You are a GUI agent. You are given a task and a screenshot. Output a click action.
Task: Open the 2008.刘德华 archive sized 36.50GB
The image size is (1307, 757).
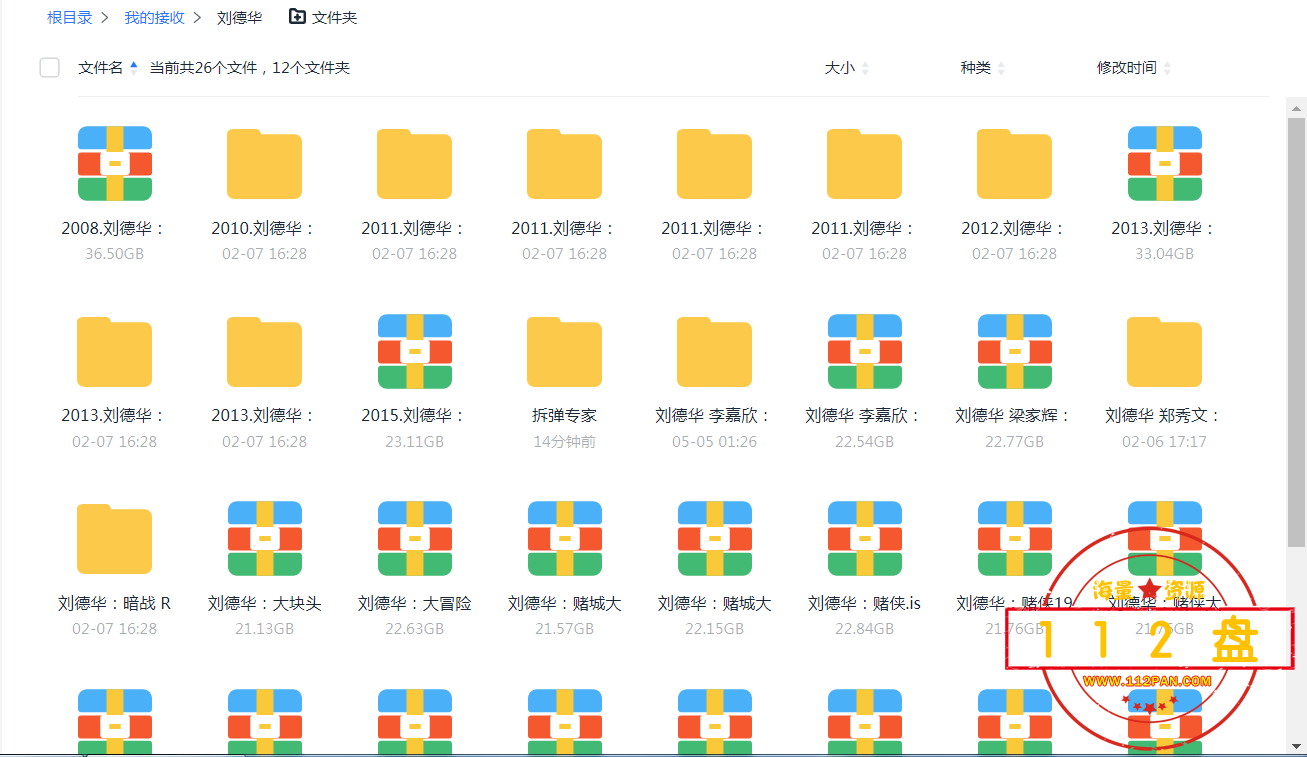114,164
